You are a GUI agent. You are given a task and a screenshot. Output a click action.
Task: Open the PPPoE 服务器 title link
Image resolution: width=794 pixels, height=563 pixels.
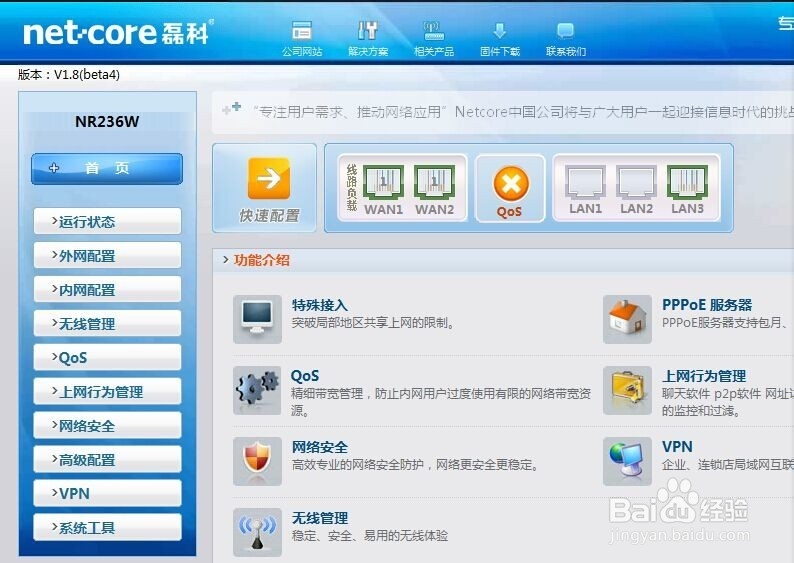(707, 305)
